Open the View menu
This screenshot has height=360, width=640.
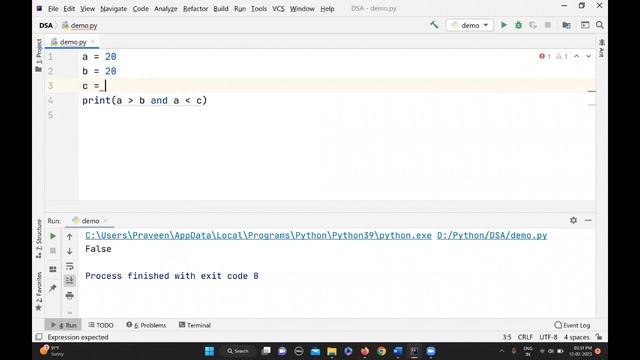(87, 9)
